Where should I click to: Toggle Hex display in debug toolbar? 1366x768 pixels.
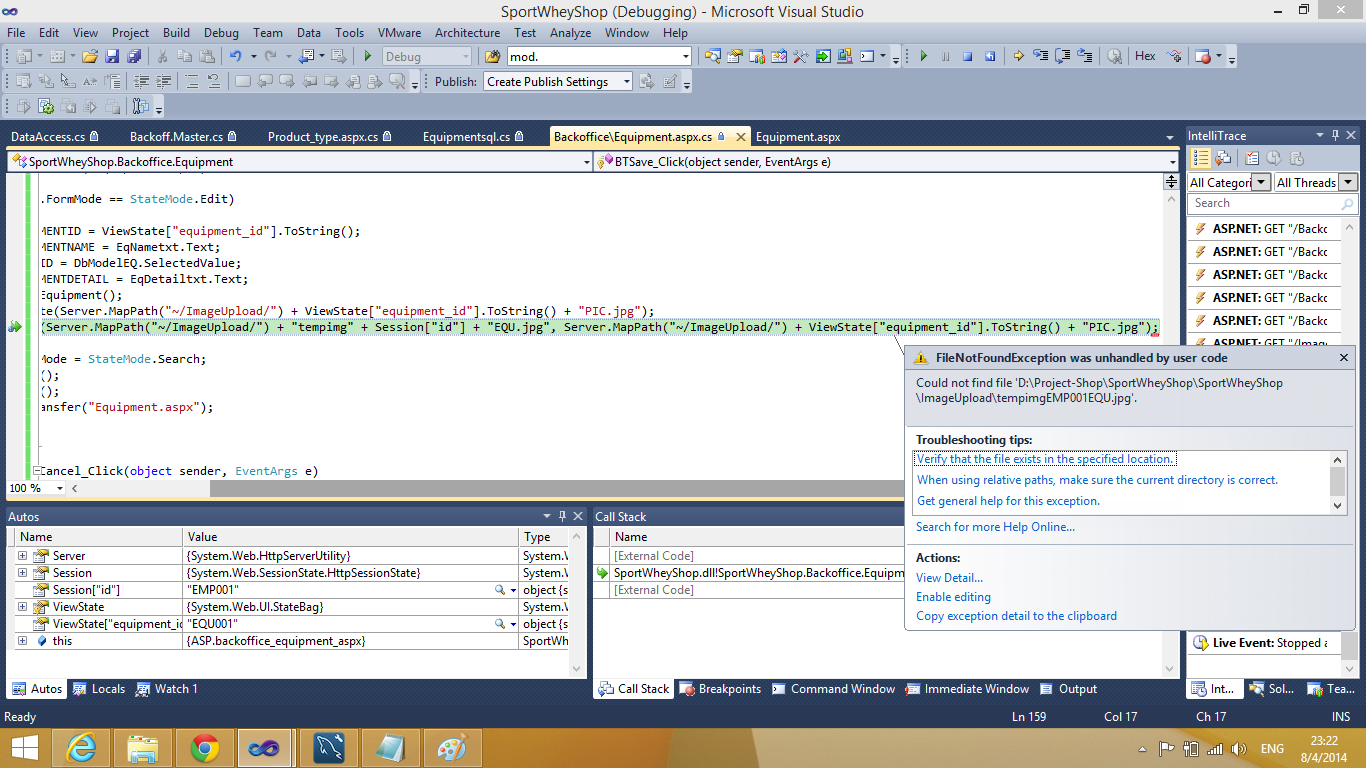point(1145,56)
